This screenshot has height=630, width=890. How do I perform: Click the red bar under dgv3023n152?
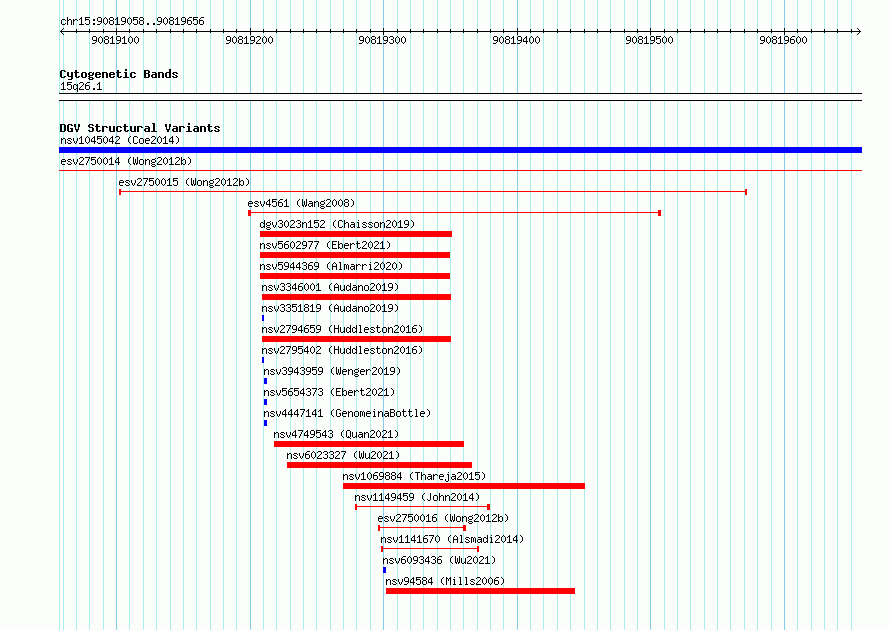click(356, 234)
